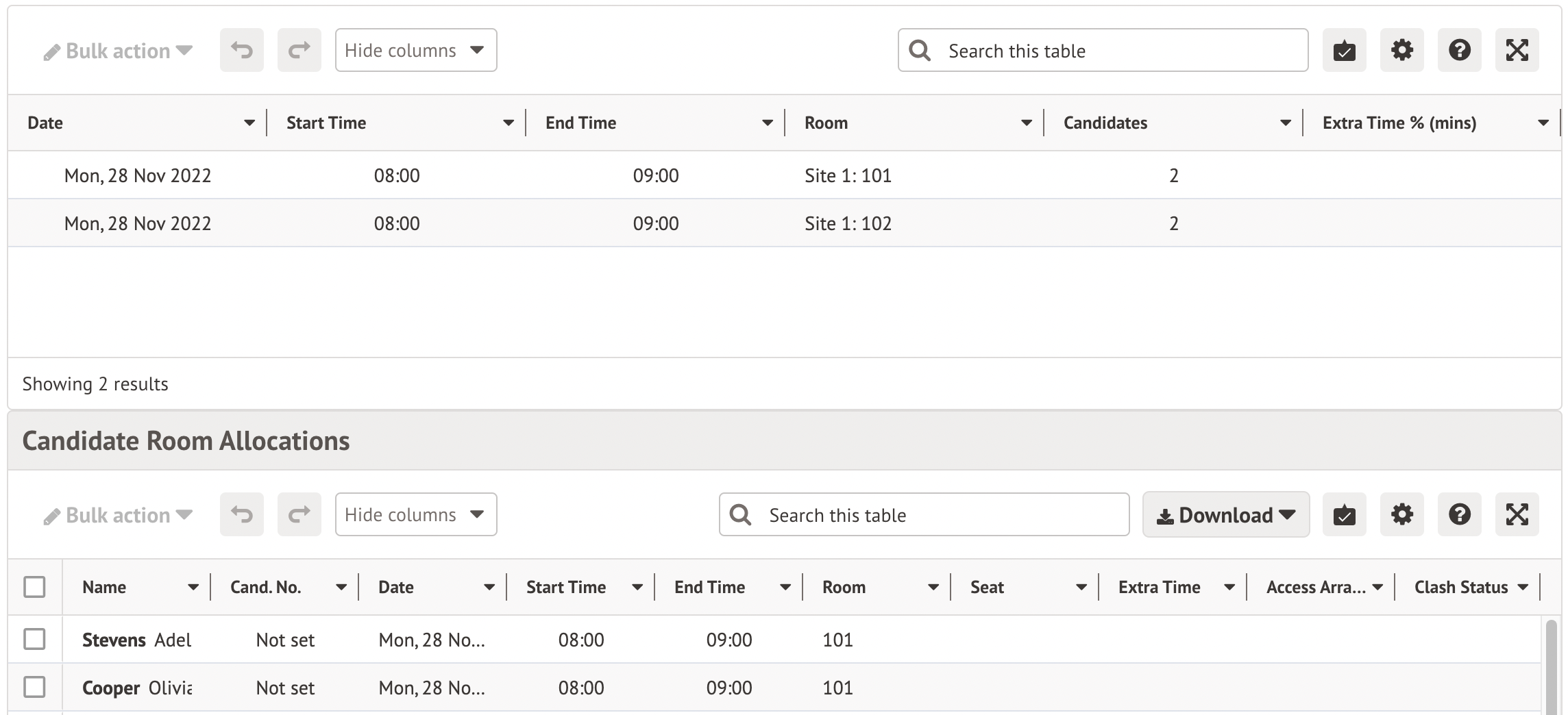Open Hide columns dropdown in top table
The image size is (1568, 715).
pos(415,50)
